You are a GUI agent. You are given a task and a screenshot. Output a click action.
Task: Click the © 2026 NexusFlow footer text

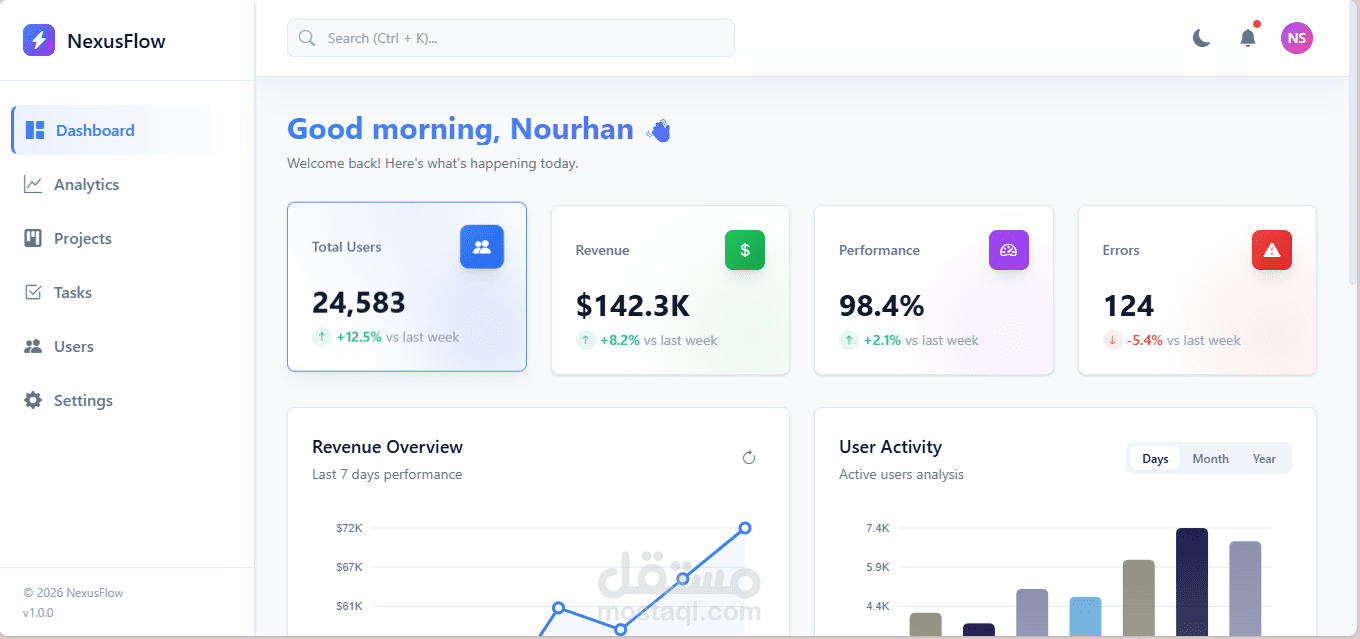point(73,593)
